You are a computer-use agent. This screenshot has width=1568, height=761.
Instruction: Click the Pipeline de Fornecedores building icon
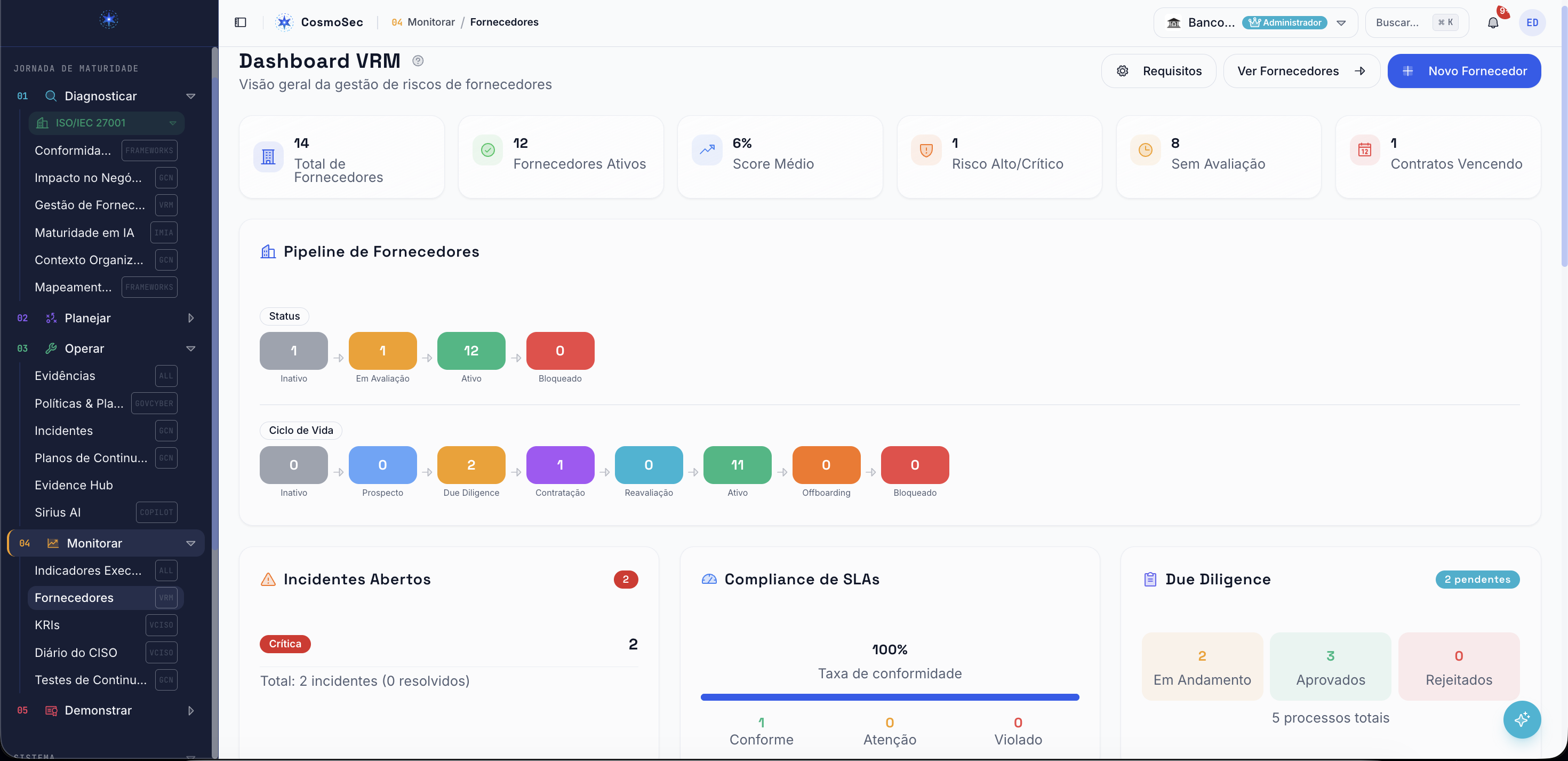click(268, 252)
